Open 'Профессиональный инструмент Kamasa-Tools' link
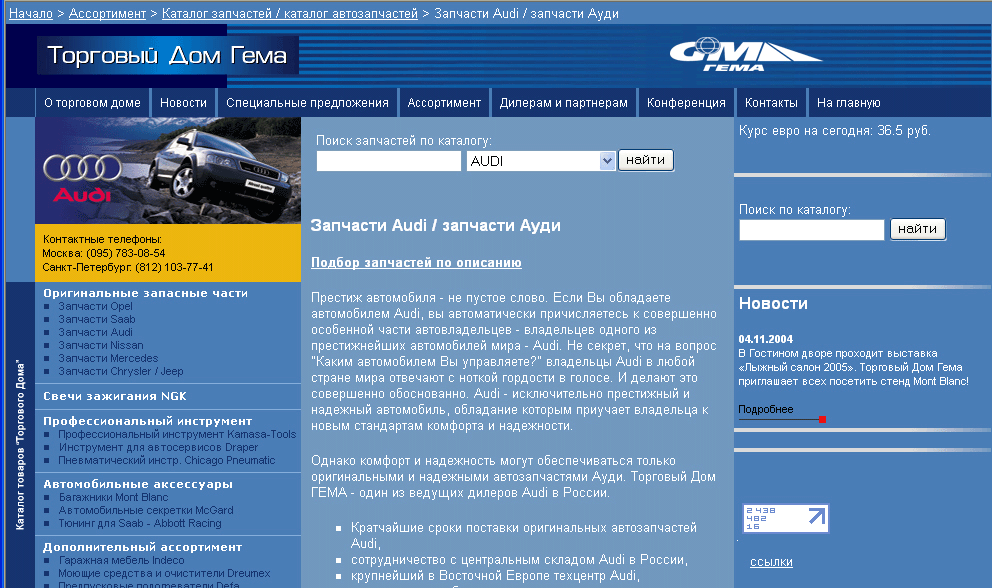This screenshot has width=992, height=588. coord(177,434)
